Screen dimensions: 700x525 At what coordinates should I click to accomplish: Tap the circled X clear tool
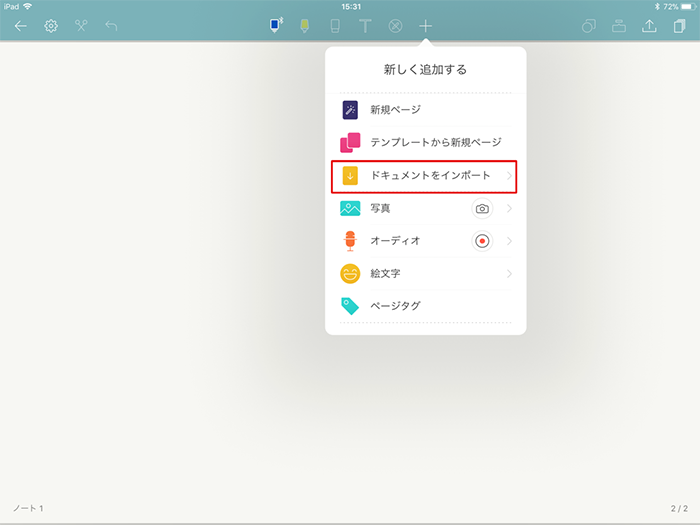click(395, 26)
